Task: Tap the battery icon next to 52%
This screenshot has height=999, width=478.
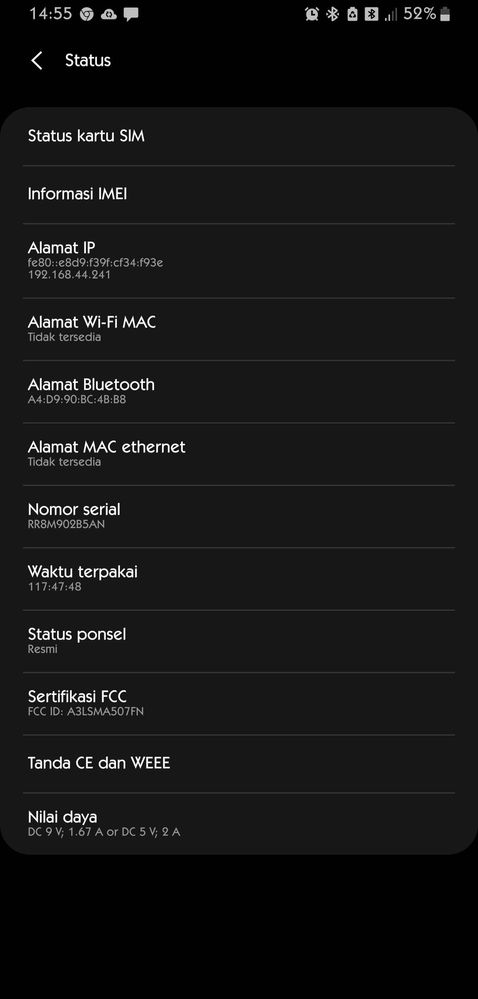Action: click(x=445, y=14)
